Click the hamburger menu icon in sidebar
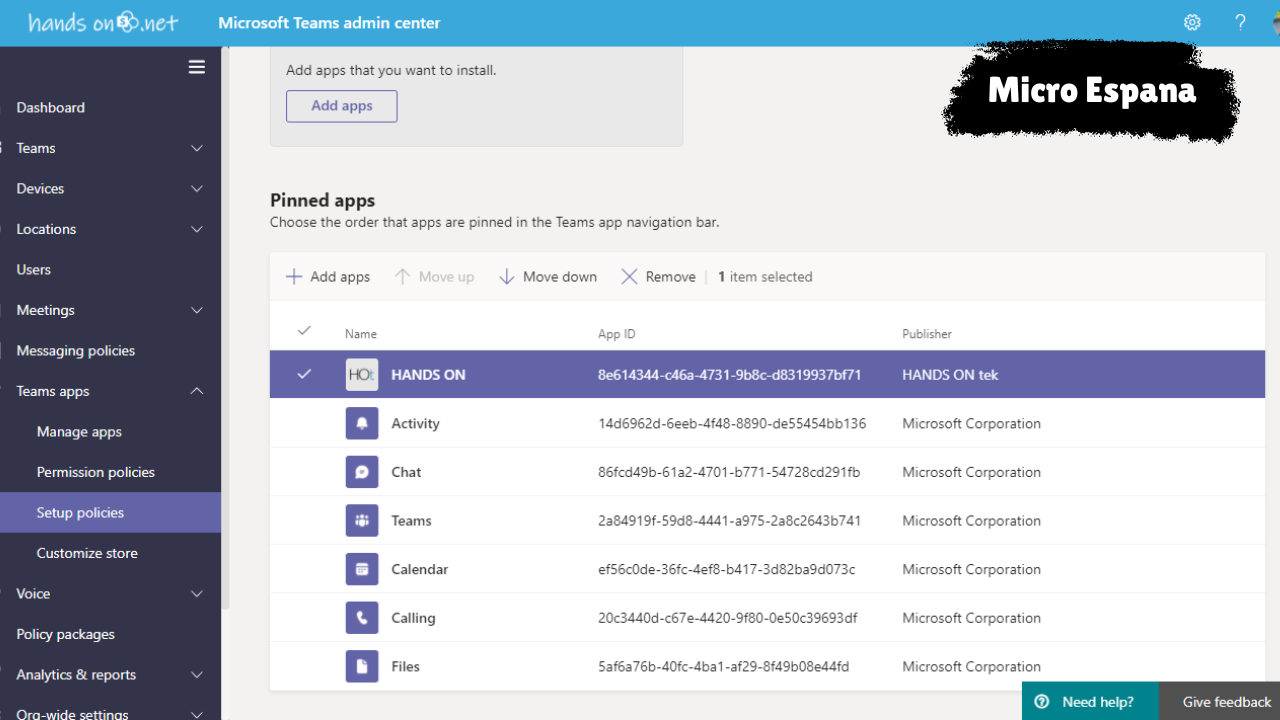The image size is (1280, 720). [197, 67]
